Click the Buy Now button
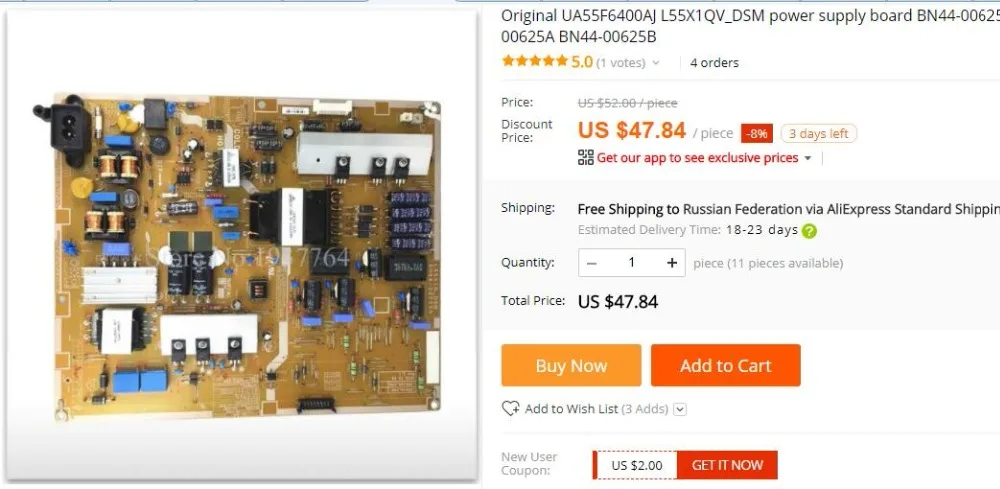The width and height of the screenshot is (1000, 489). pyautogui.click(x=571, y=365)
